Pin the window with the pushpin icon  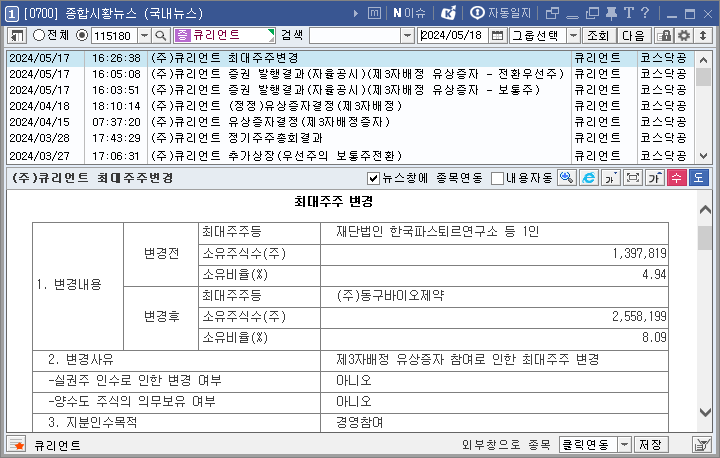click(611, 14)
